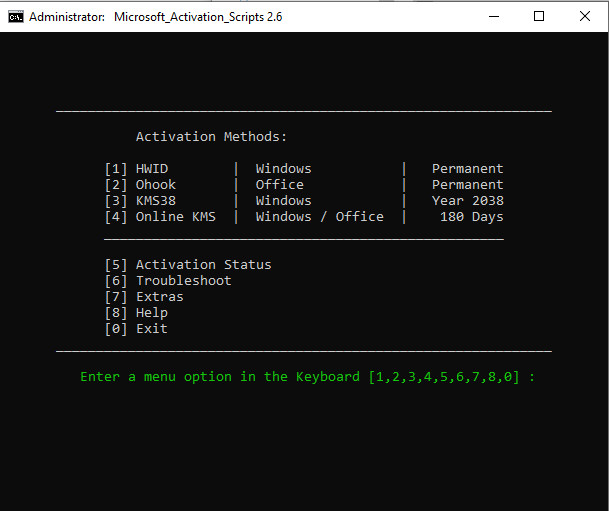Choose the [4] Online KMS entry

[x=160, y=217]
